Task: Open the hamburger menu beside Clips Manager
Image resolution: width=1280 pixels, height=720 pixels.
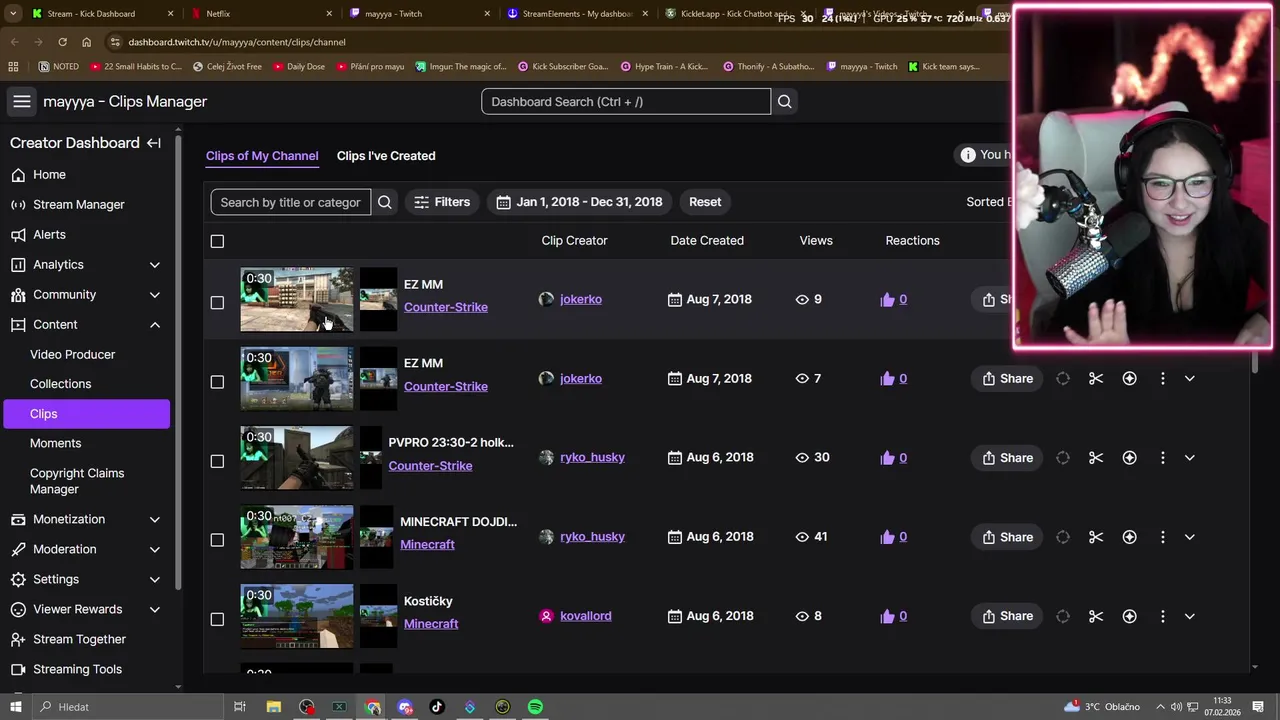Action: click(22, 101)
